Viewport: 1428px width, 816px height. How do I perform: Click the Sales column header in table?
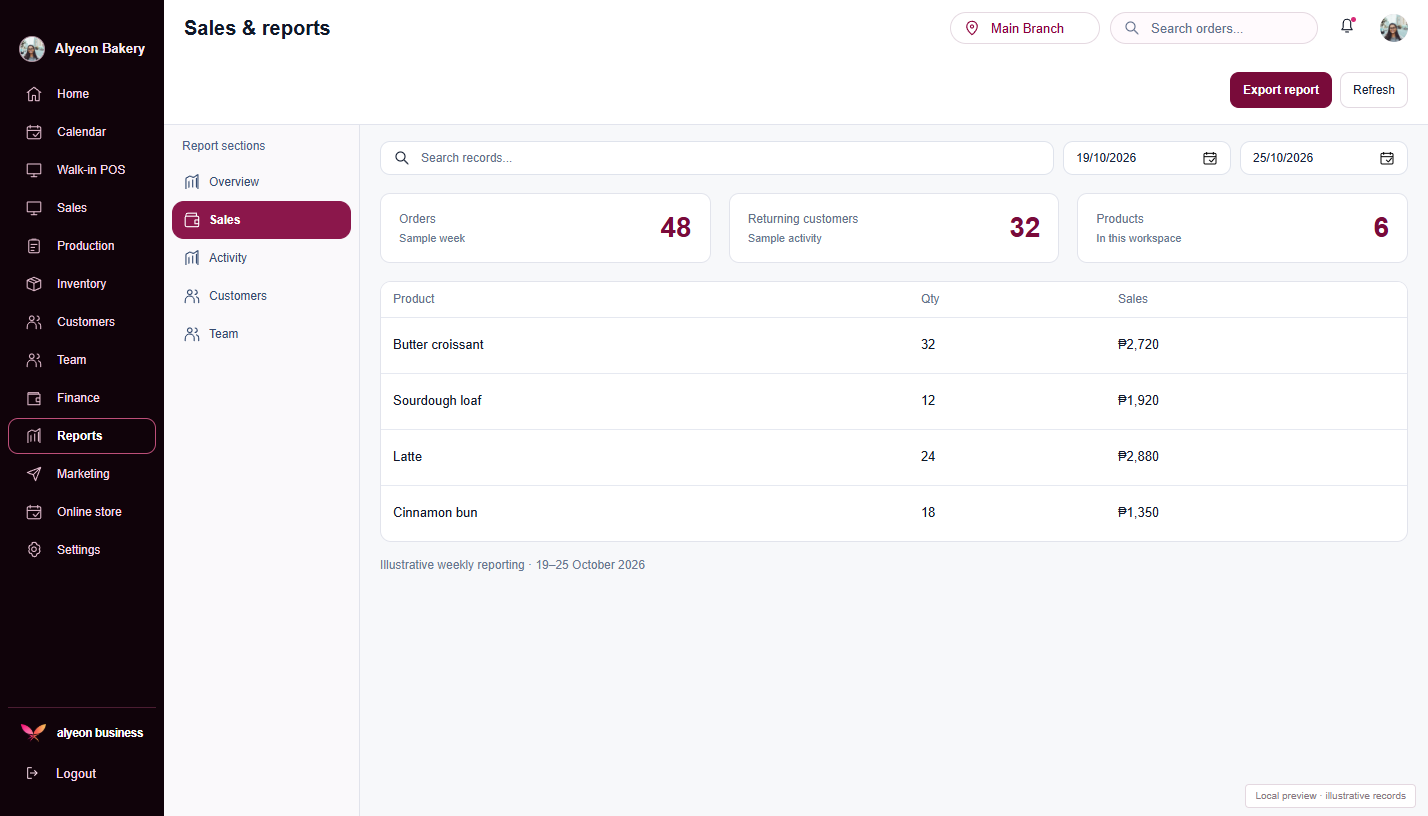tap(1133, 299)
